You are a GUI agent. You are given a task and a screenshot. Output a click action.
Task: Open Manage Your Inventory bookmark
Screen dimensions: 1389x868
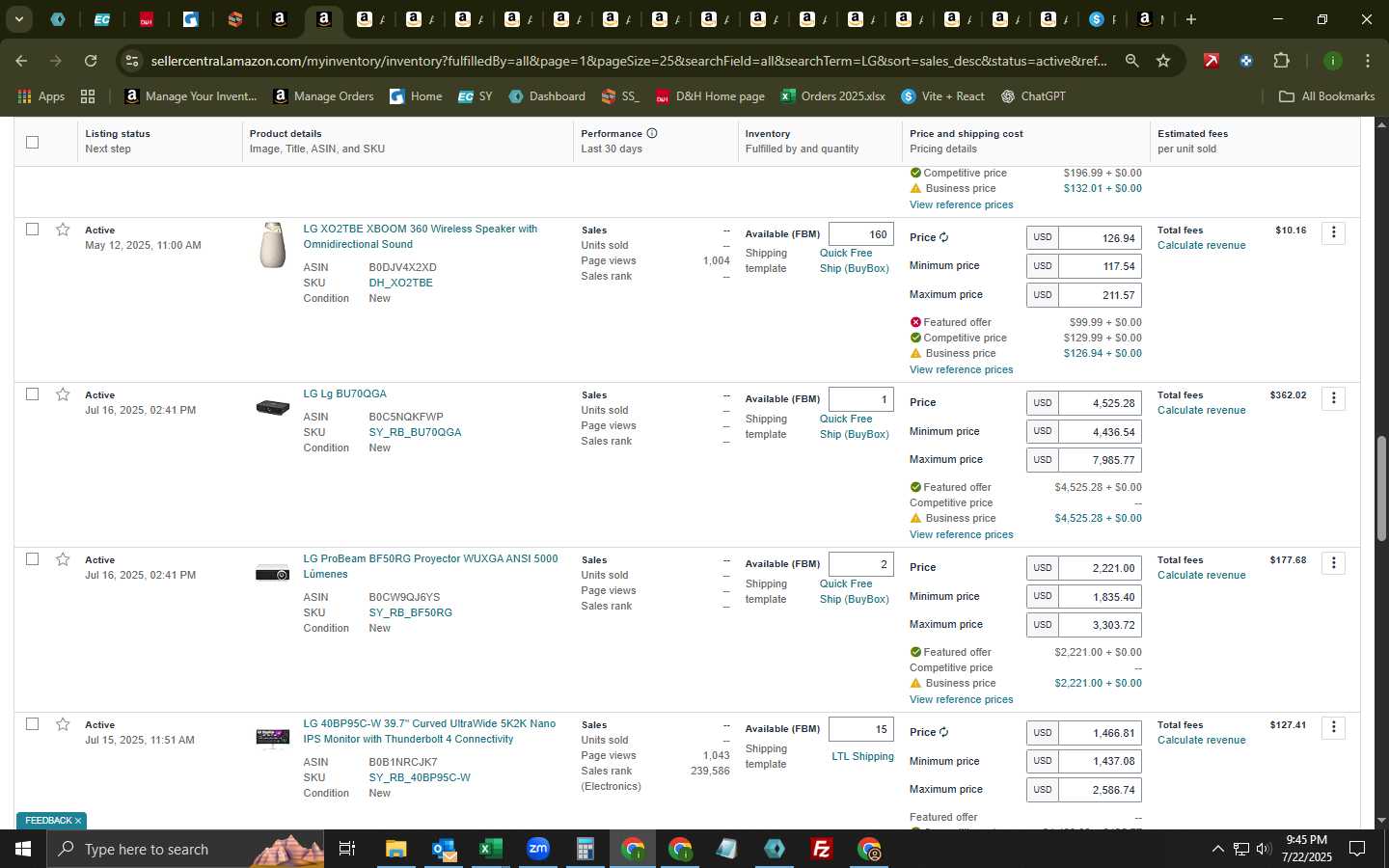point(191,96)
